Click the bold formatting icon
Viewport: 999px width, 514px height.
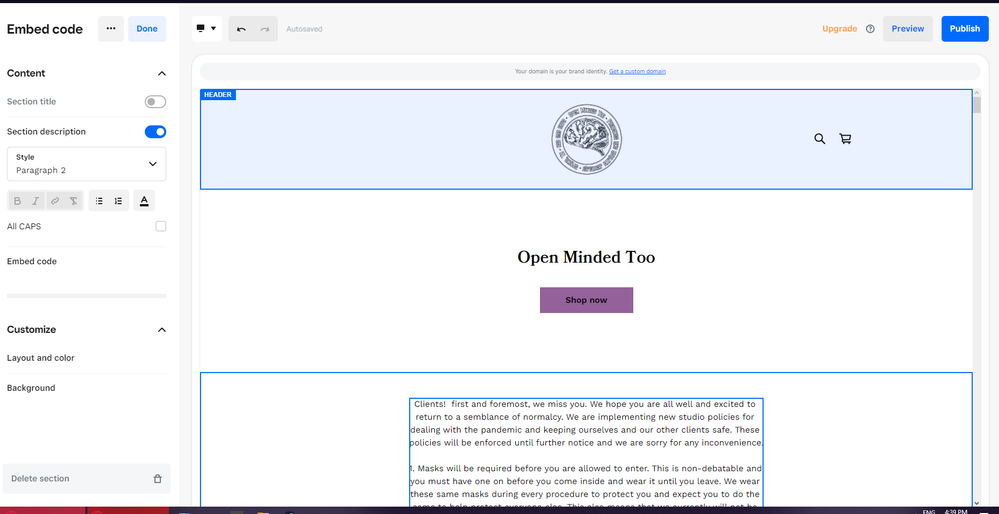(x=18, y=201)
